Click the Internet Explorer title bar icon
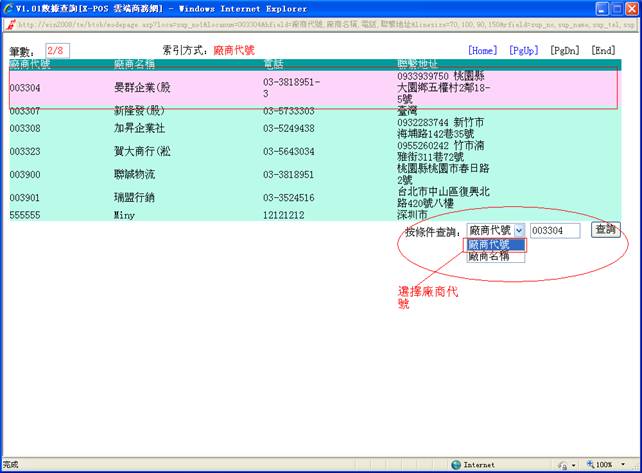Viewport: 642px width, 473px height. point(8,8)
